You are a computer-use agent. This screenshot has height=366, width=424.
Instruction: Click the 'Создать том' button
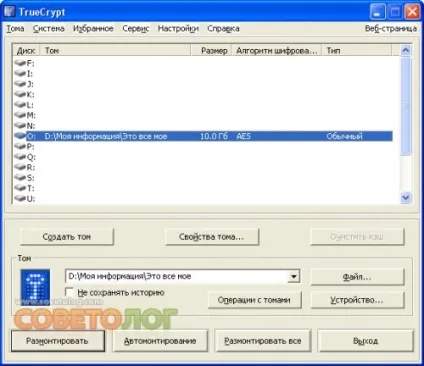click(x=67, y=237)
